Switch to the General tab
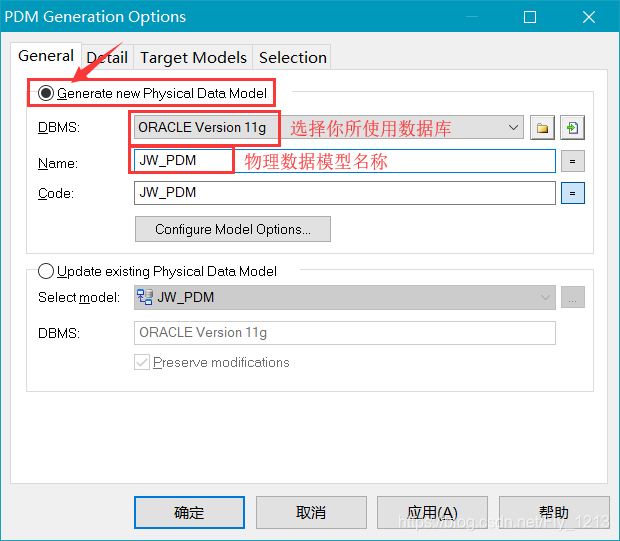Viewport: 620px width, 541px height. click(46, 56)
